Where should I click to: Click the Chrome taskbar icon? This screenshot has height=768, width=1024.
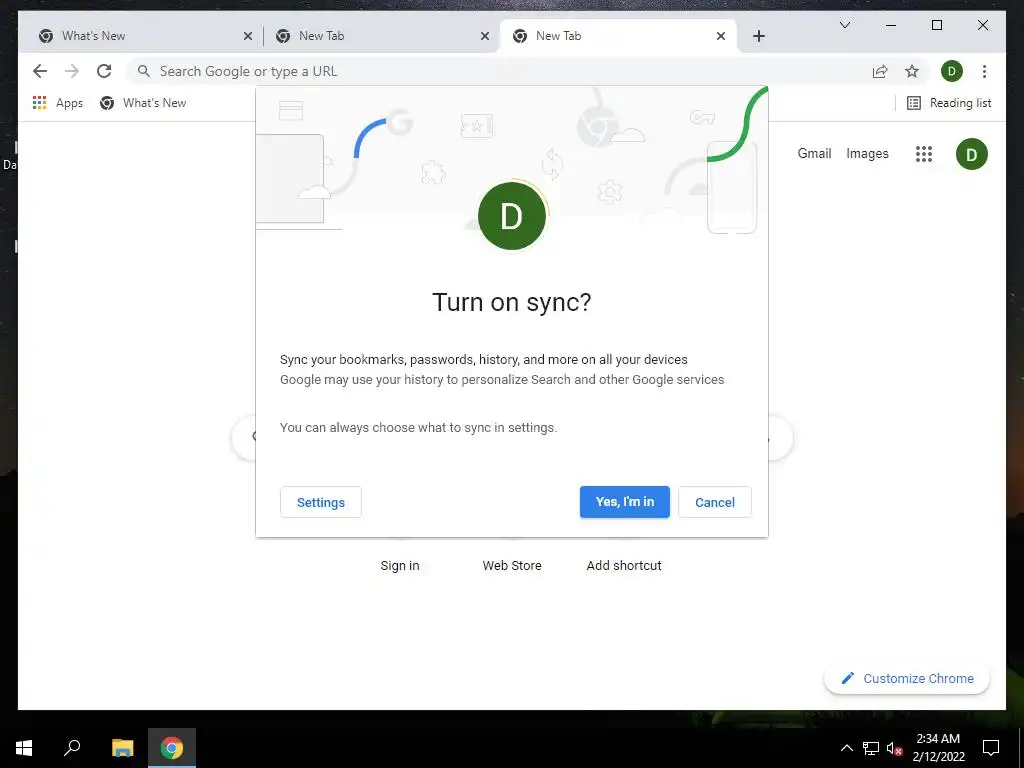click(172, 748)
